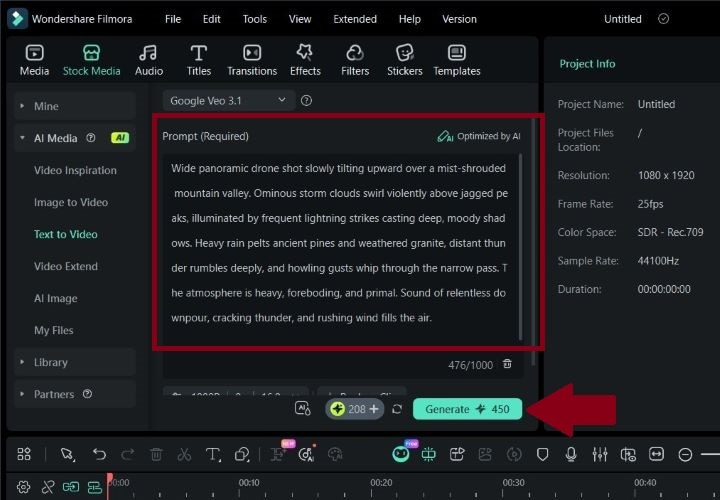Screen dimensions: 720x500
Task: Select the shape/mask drawing tool
Action: tap(242, 455)
